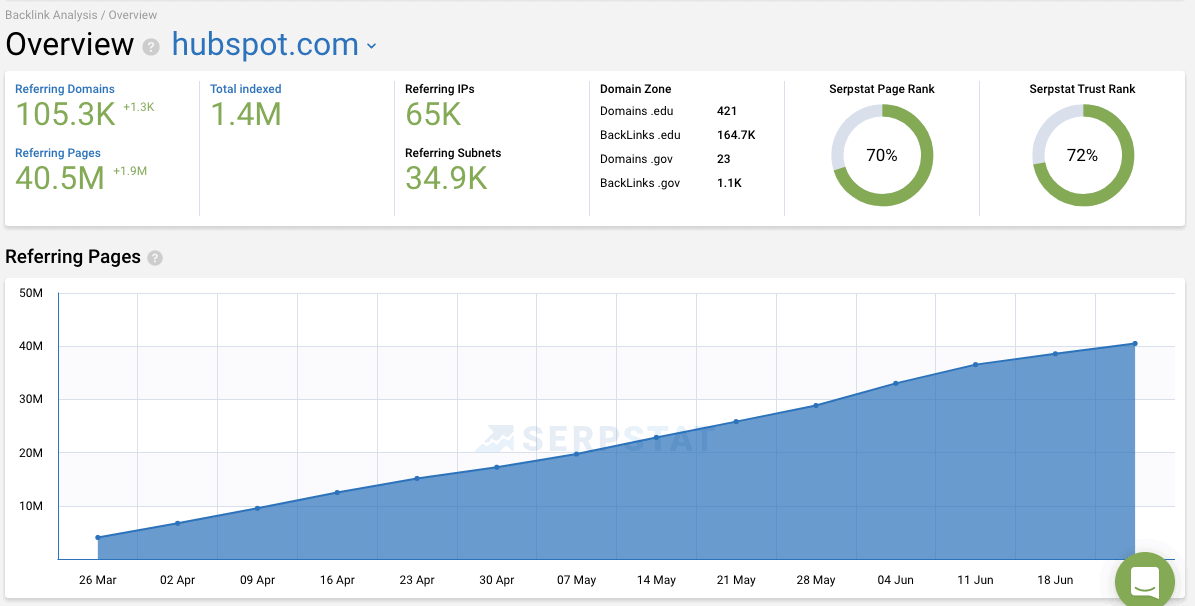
Task: Select the 18 Jun chart data point
Action: [x=1056, y=354]
